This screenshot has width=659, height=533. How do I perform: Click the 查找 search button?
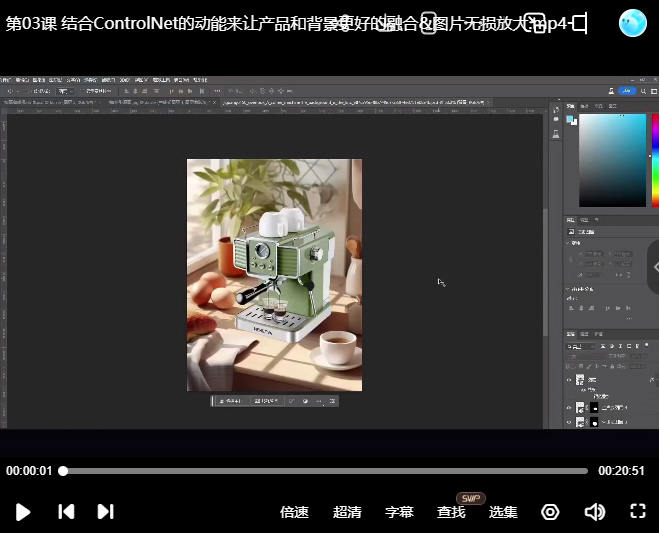coord(451,512)
